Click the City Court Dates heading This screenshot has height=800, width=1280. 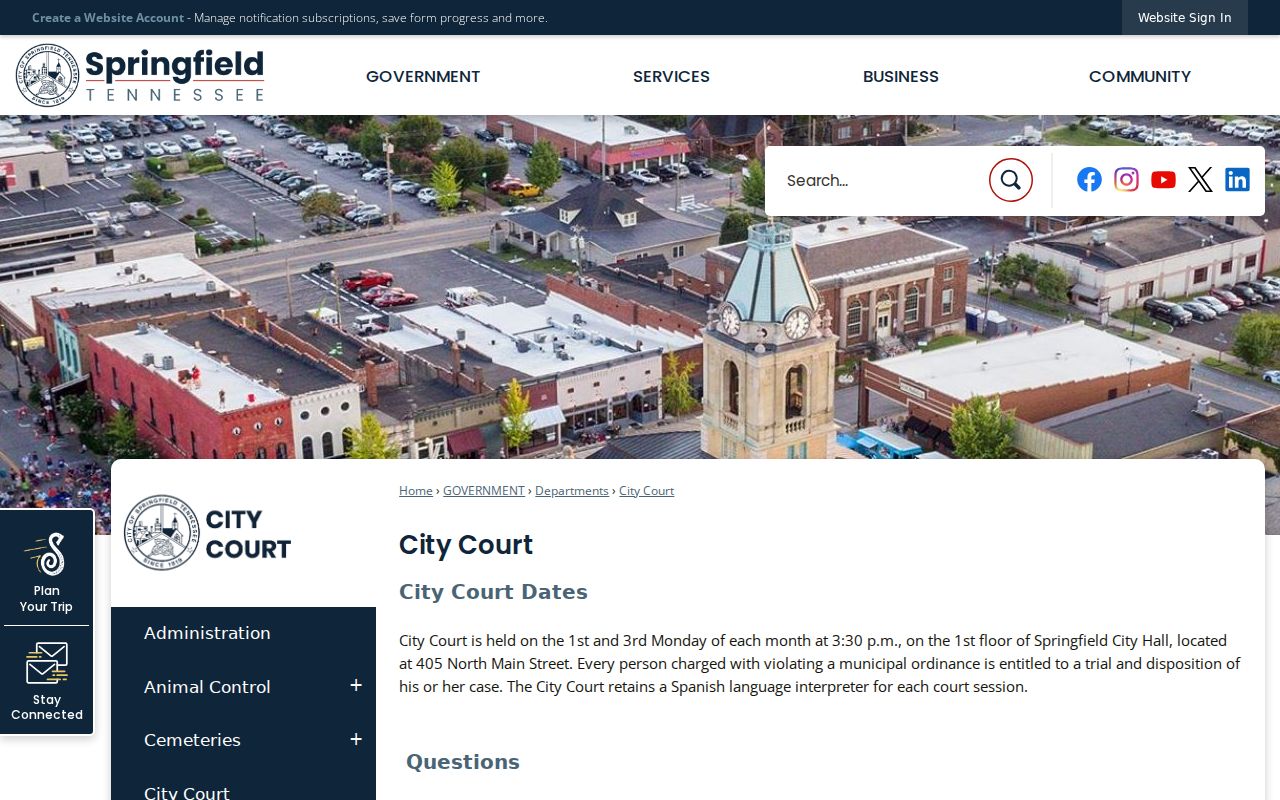[x=493, y=592]
